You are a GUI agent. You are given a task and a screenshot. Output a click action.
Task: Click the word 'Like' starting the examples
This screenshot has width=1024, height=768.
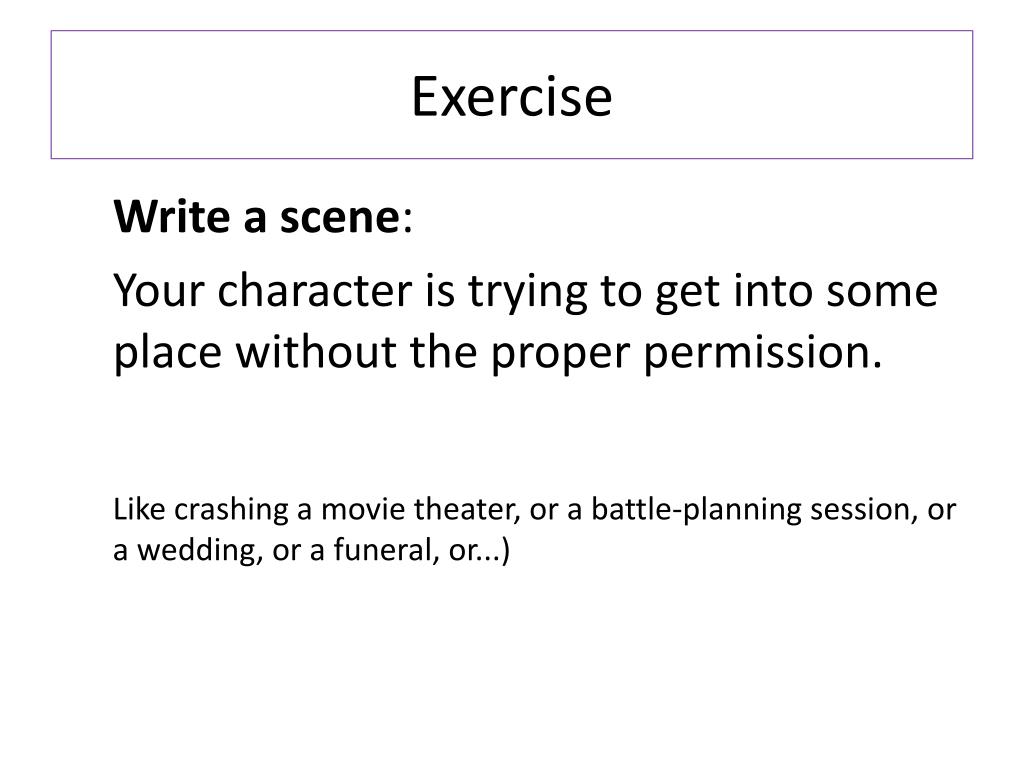(136, 509)
